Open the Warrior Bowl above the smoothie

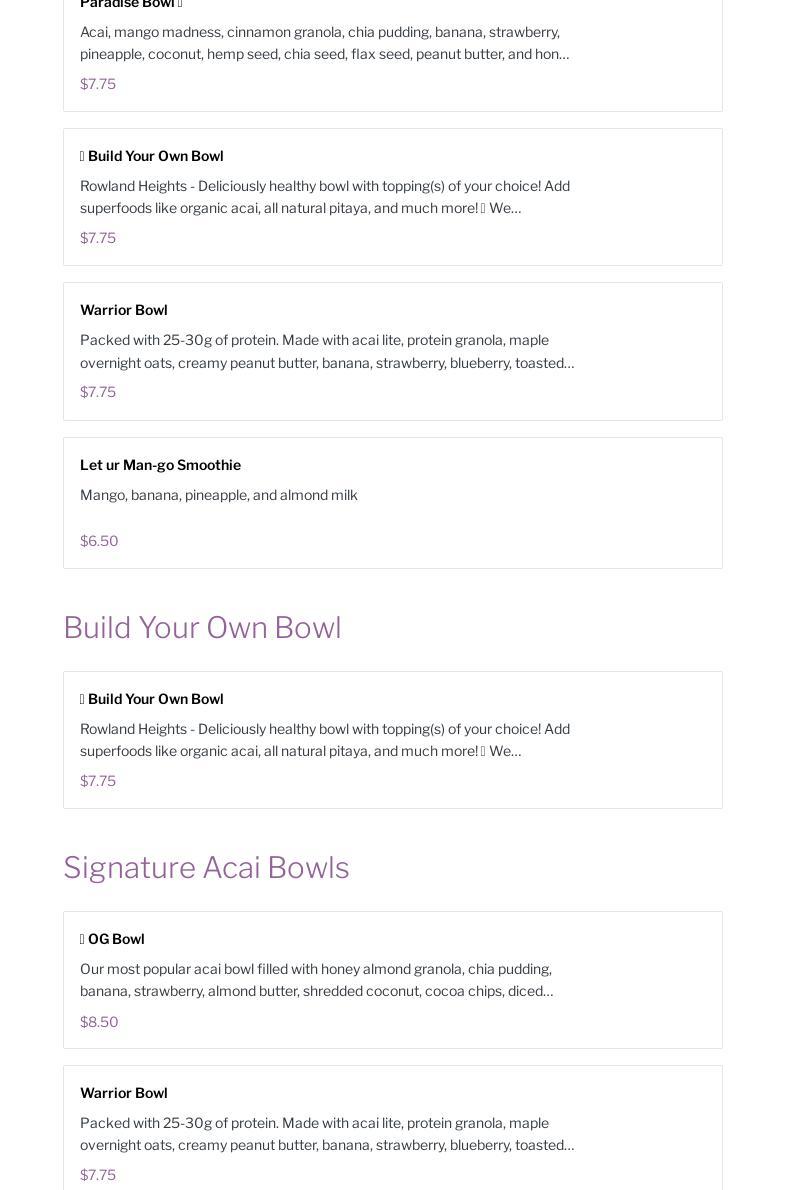(124, 310)
